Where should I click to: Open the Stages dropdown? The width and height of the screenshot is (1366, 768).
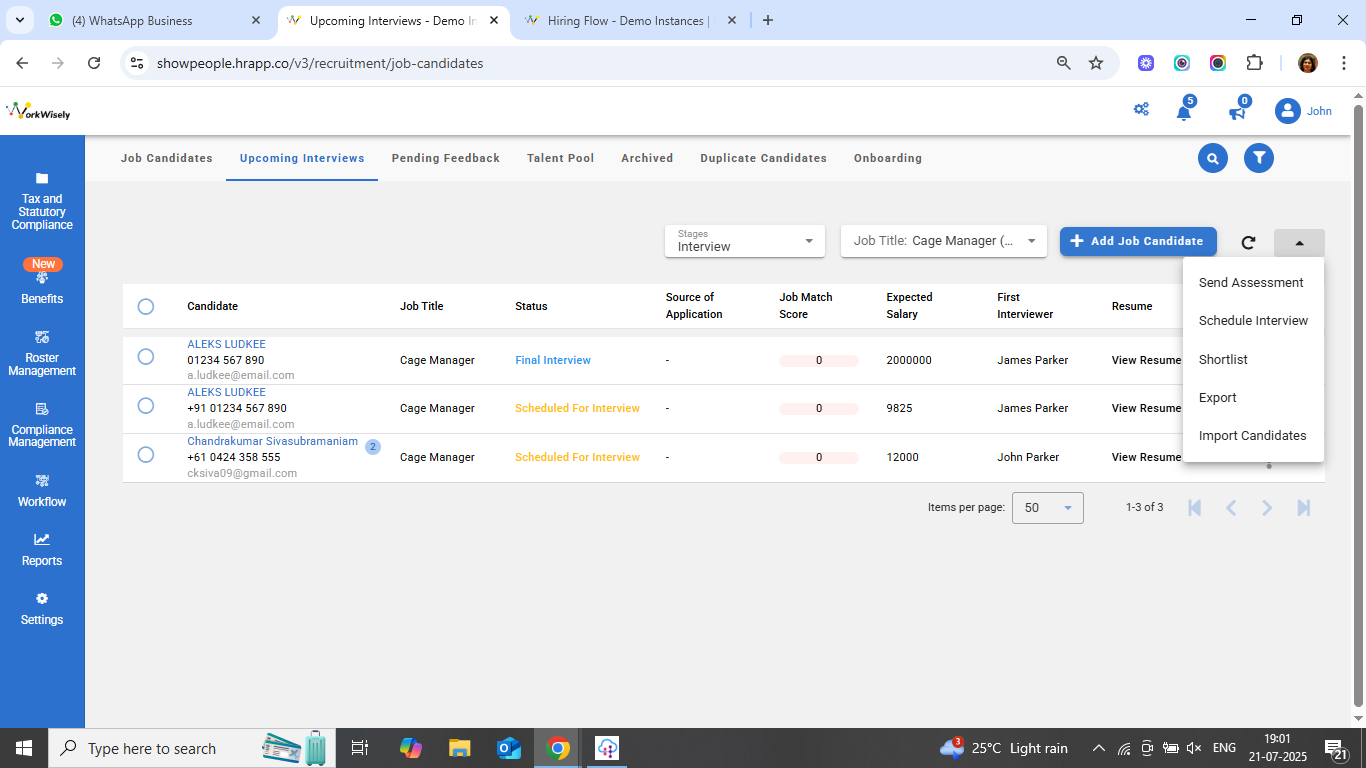click(x=744, y=241)
